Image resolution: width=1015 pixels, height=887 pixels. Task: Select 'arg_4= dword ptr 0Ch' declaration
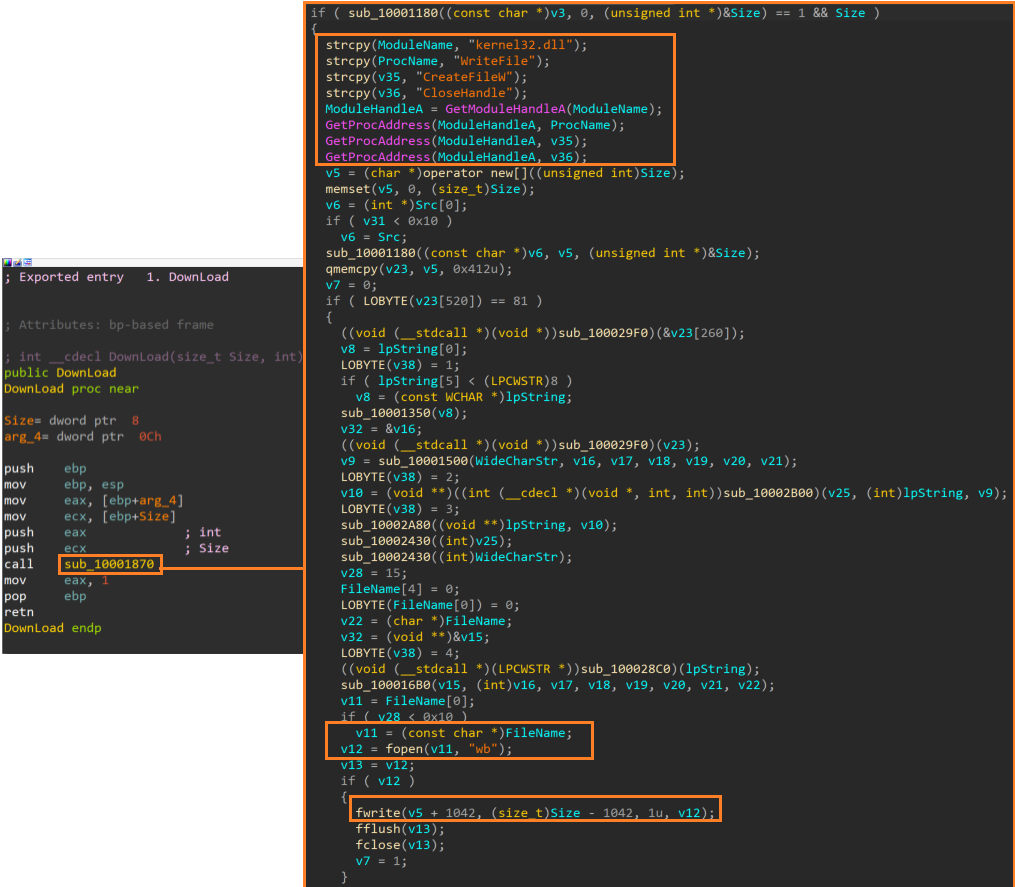coord(83,437)
